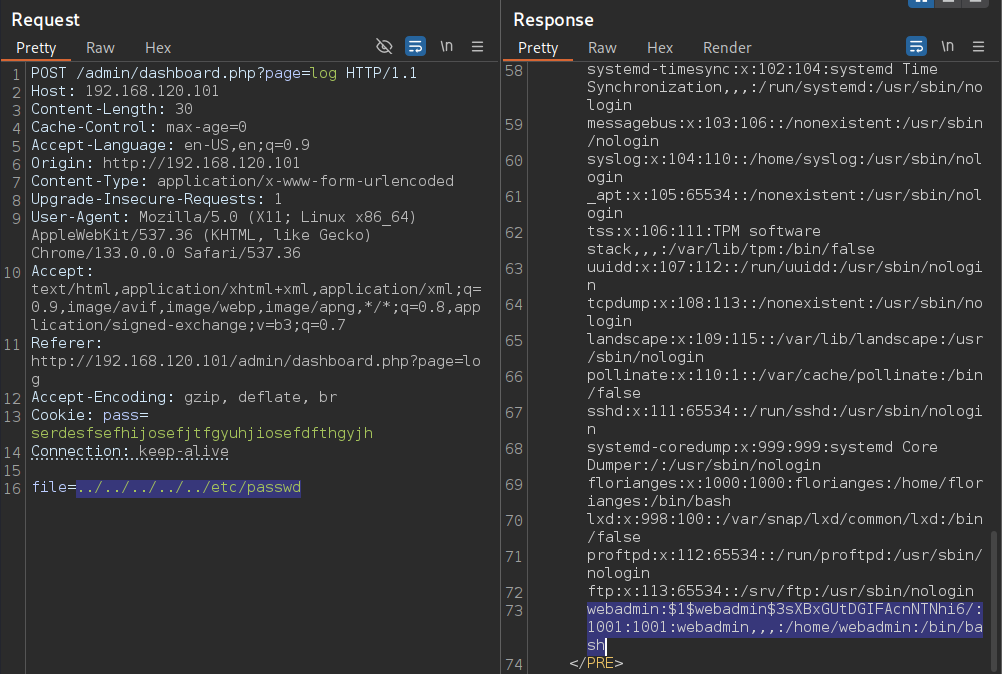Switch to the Hex tab in Response panel
The image size is (1002, 674).
pyautogui.click(x=659, y=48)
